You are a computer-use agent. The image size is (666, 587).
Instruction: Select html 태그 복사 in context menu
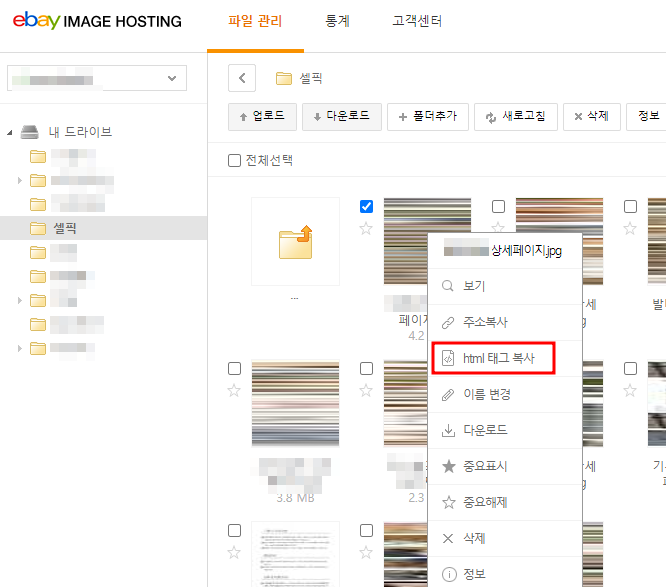pyautogui.click(x=505, y=358)
